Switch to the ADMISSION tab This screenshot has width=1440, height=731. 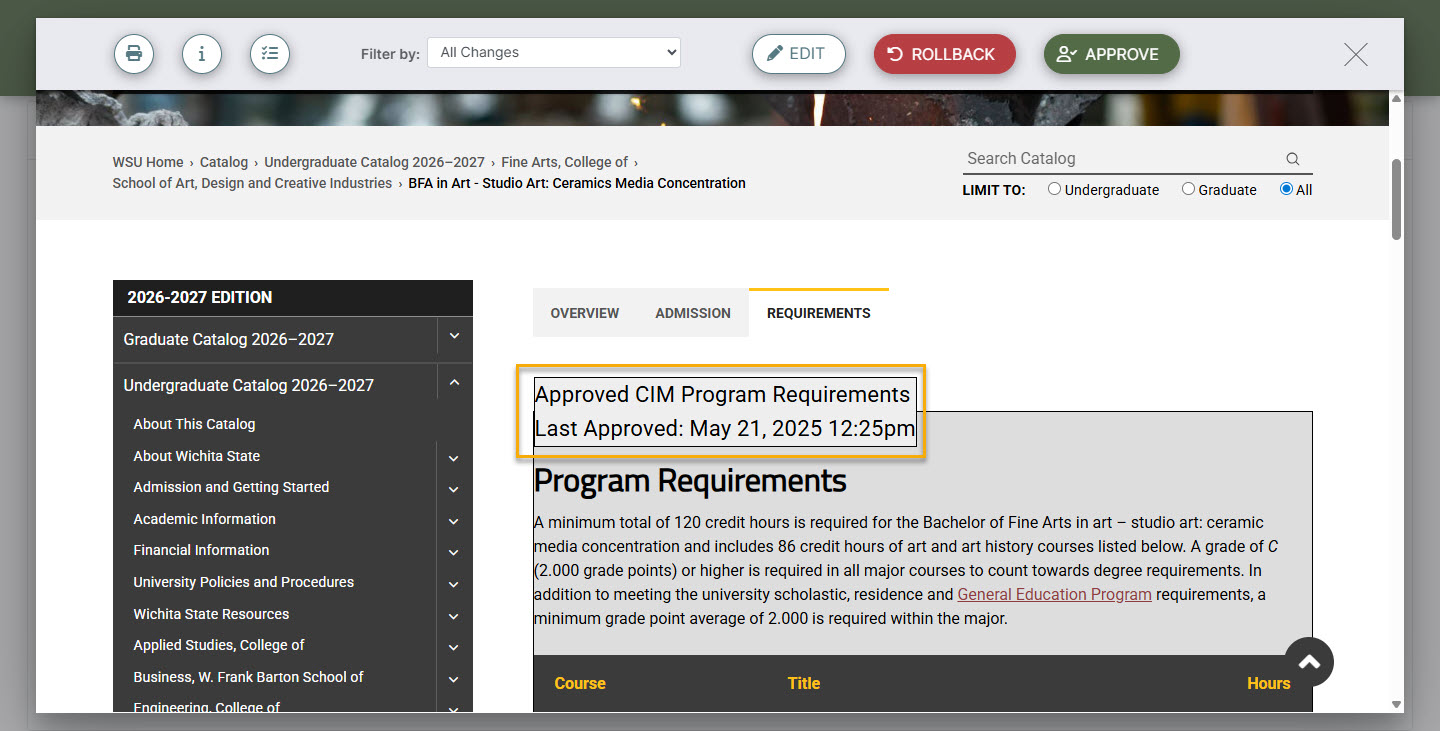pyautogui.click(x=693, y=313)
